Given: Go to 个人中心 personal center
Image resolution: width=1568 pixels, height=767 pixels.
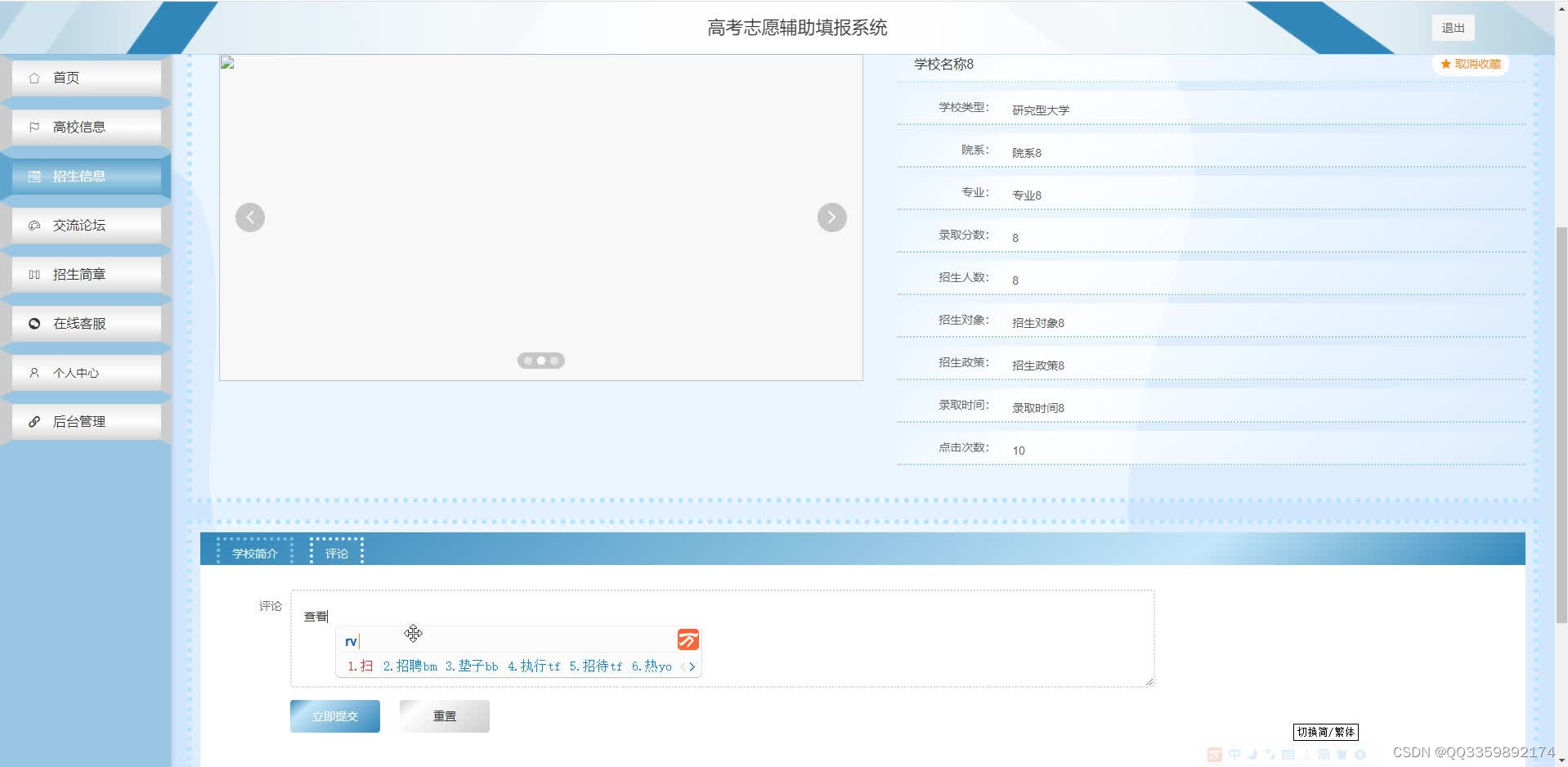Looking at the screenshot, I should tap(86, 372).
